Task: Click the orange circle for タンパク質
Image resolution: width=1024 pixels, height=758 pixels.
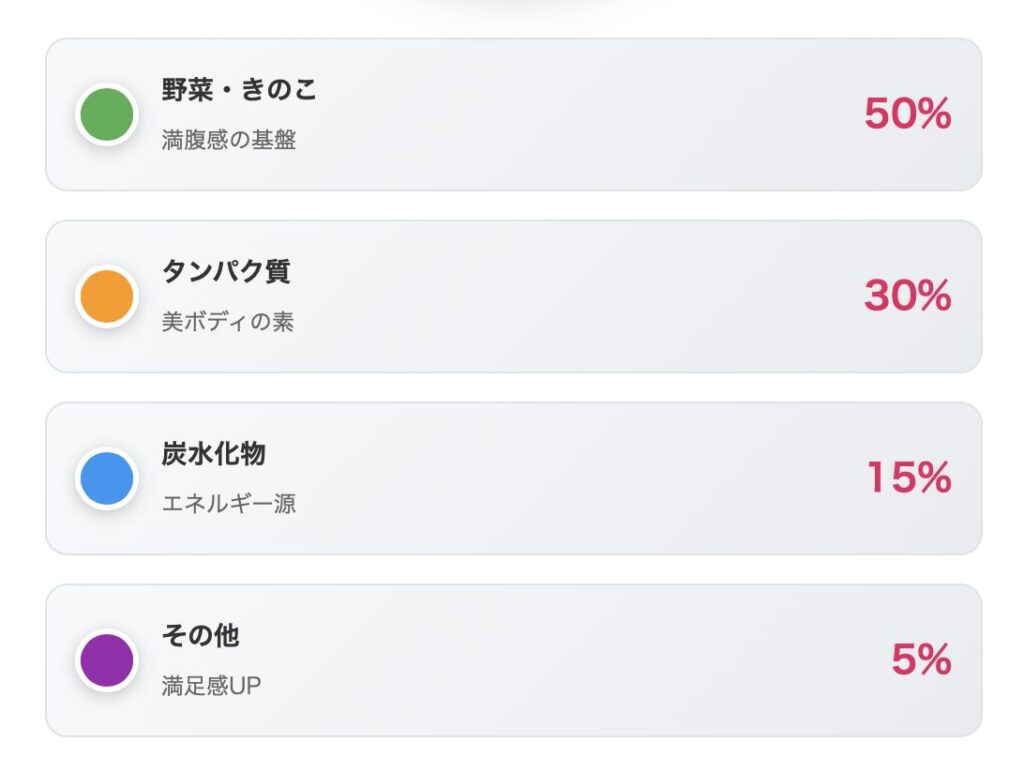Action: coord(106,296)
